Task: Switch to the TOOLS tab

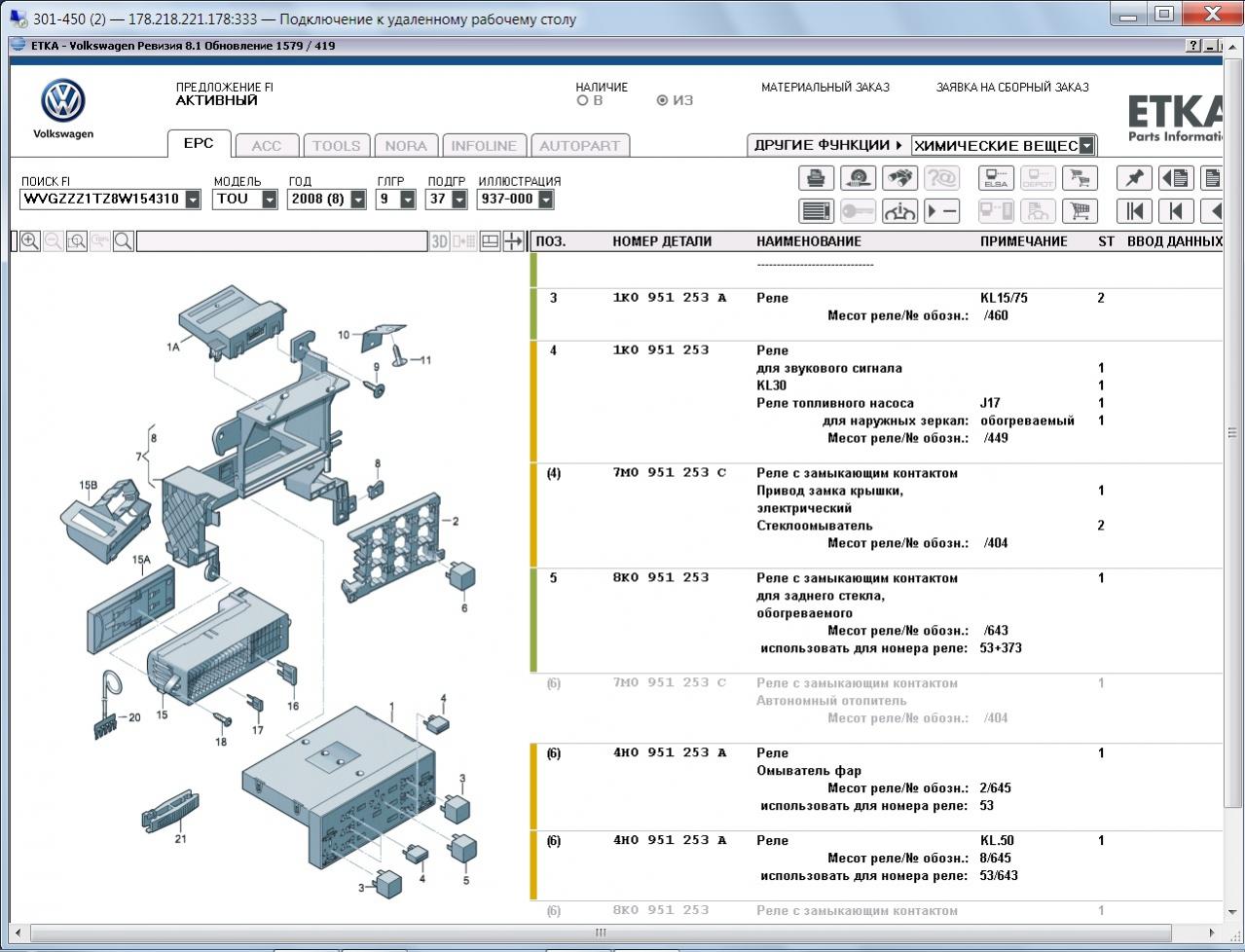Action: pyautogui.click(x=337, y=146)
